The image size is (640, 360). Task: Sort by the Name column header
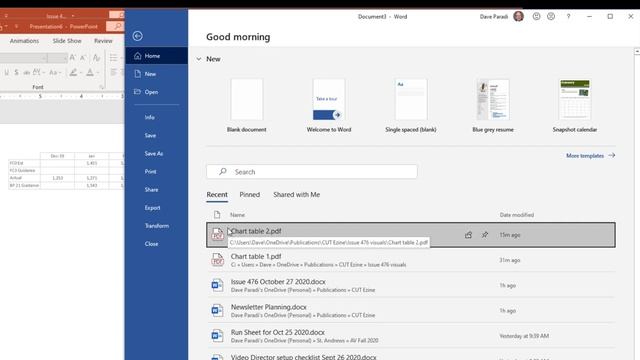pyautogui.click(x=237, y=215)
